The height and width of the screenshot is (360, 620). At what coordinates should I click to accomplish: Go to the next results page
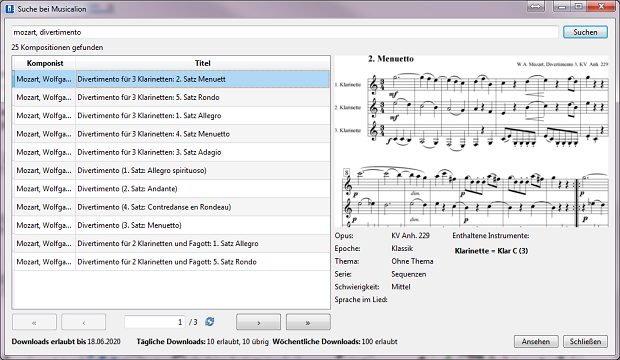(258, 322)
